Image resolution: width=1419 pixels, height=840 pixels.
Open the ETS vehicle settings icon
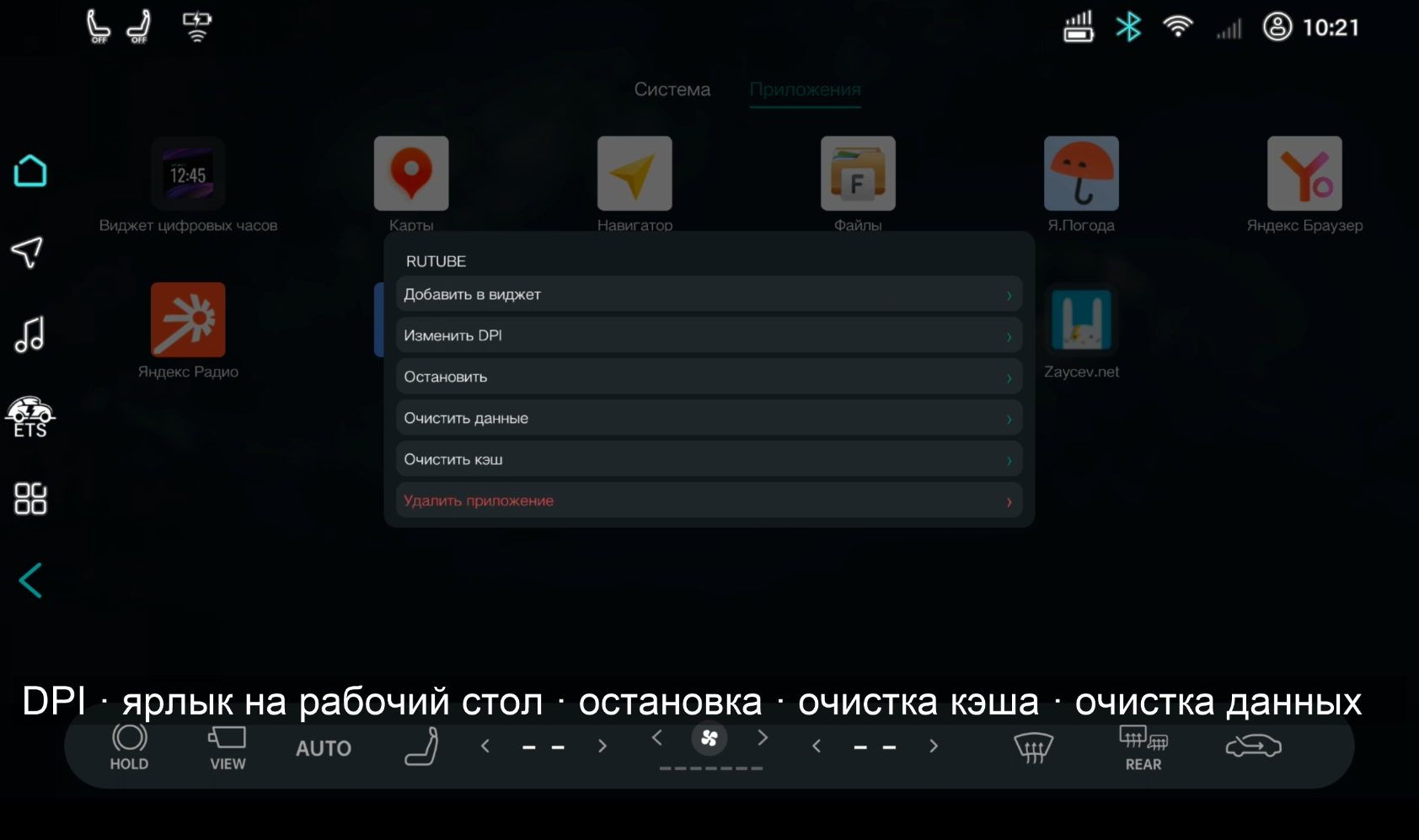(x=30, y=417)
